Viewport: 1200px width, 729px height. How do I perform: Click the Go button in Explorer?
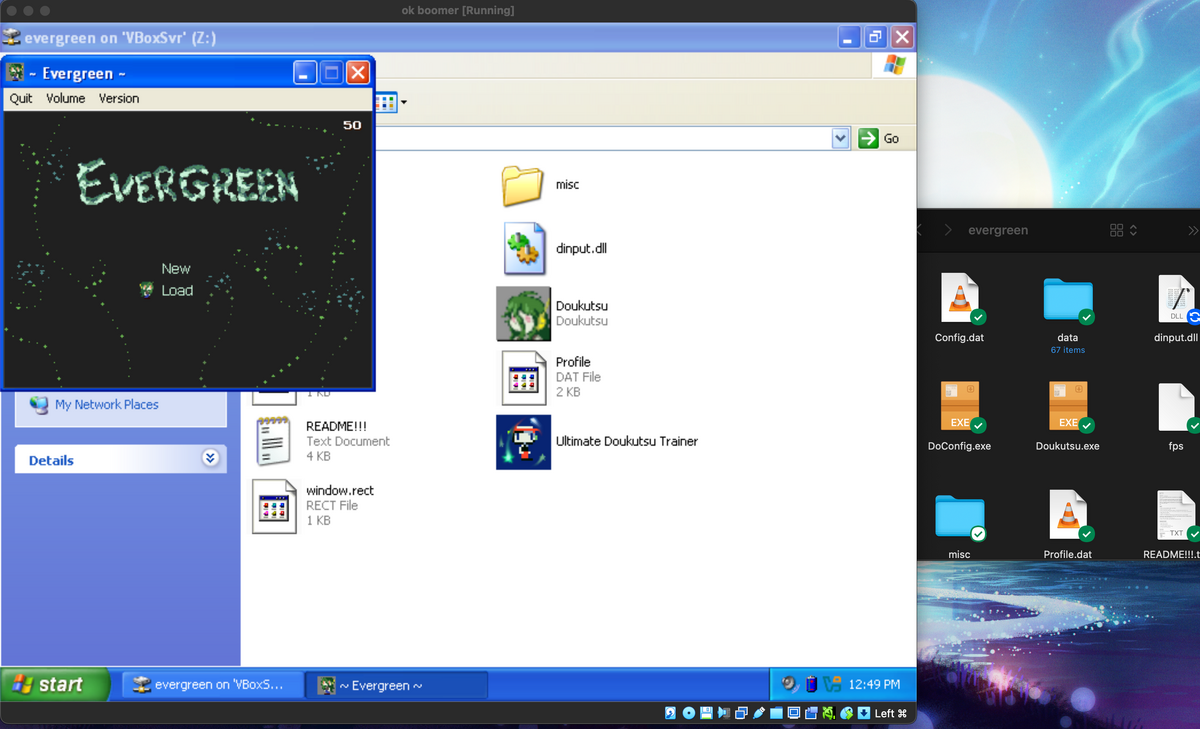tap(880, 138)
